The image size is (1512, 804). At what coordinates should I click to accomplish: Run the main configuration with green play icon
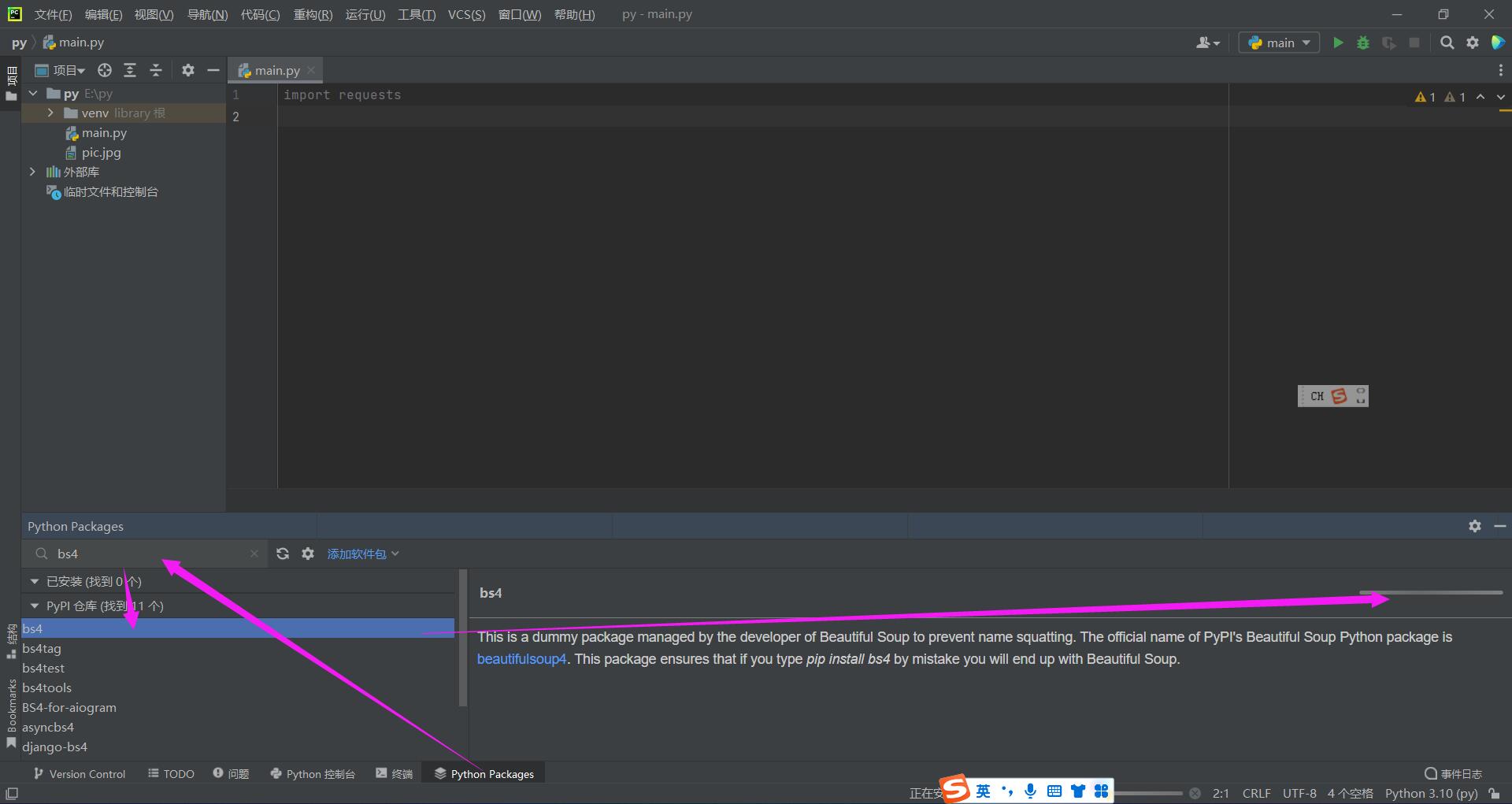point(1338,43)
